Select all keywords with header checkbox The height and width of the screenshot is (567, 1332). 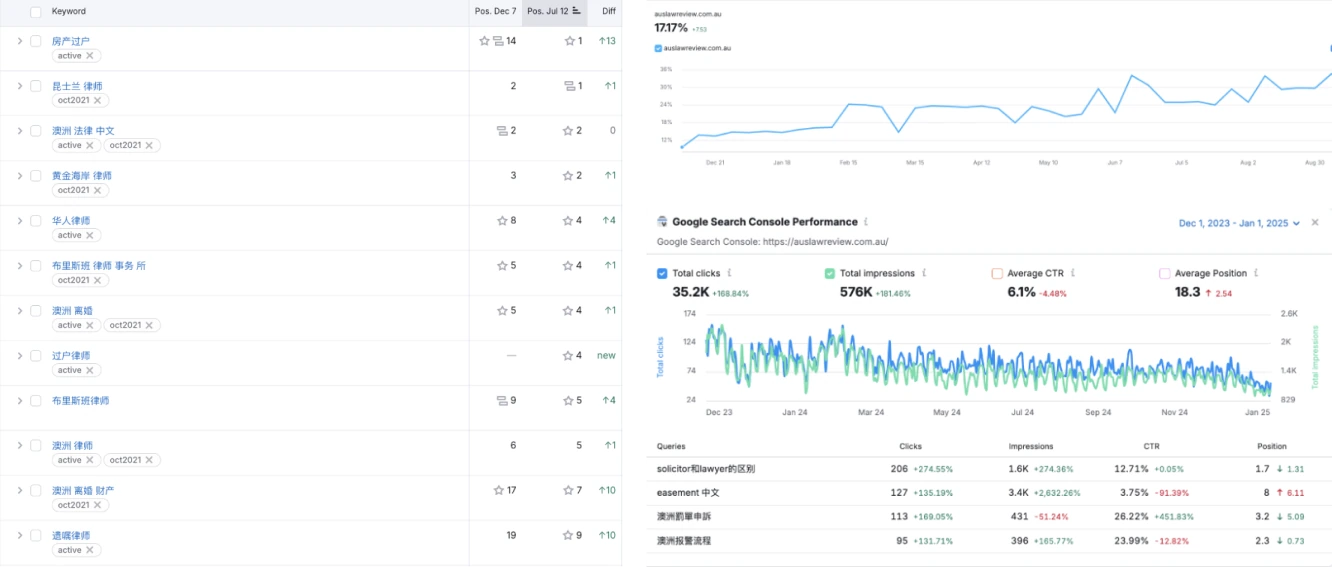pos(36,12)
